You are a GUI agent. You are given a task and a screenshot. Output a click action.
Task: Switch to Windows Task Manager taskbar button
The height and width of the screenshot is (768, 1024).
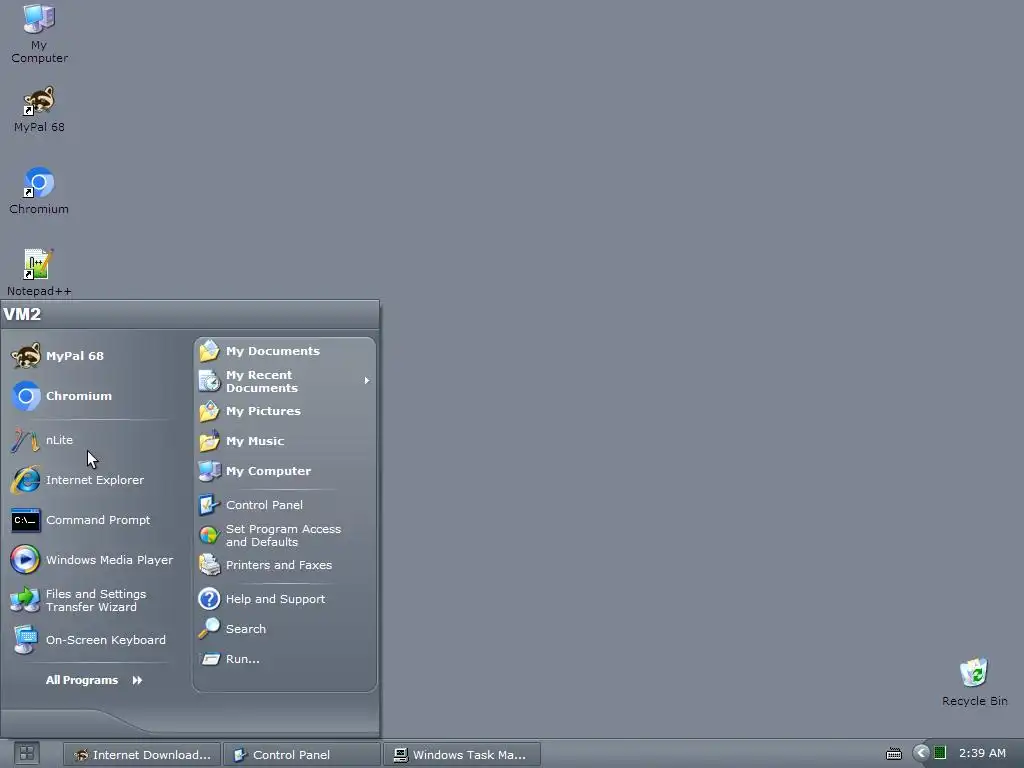tap(462, 754)
